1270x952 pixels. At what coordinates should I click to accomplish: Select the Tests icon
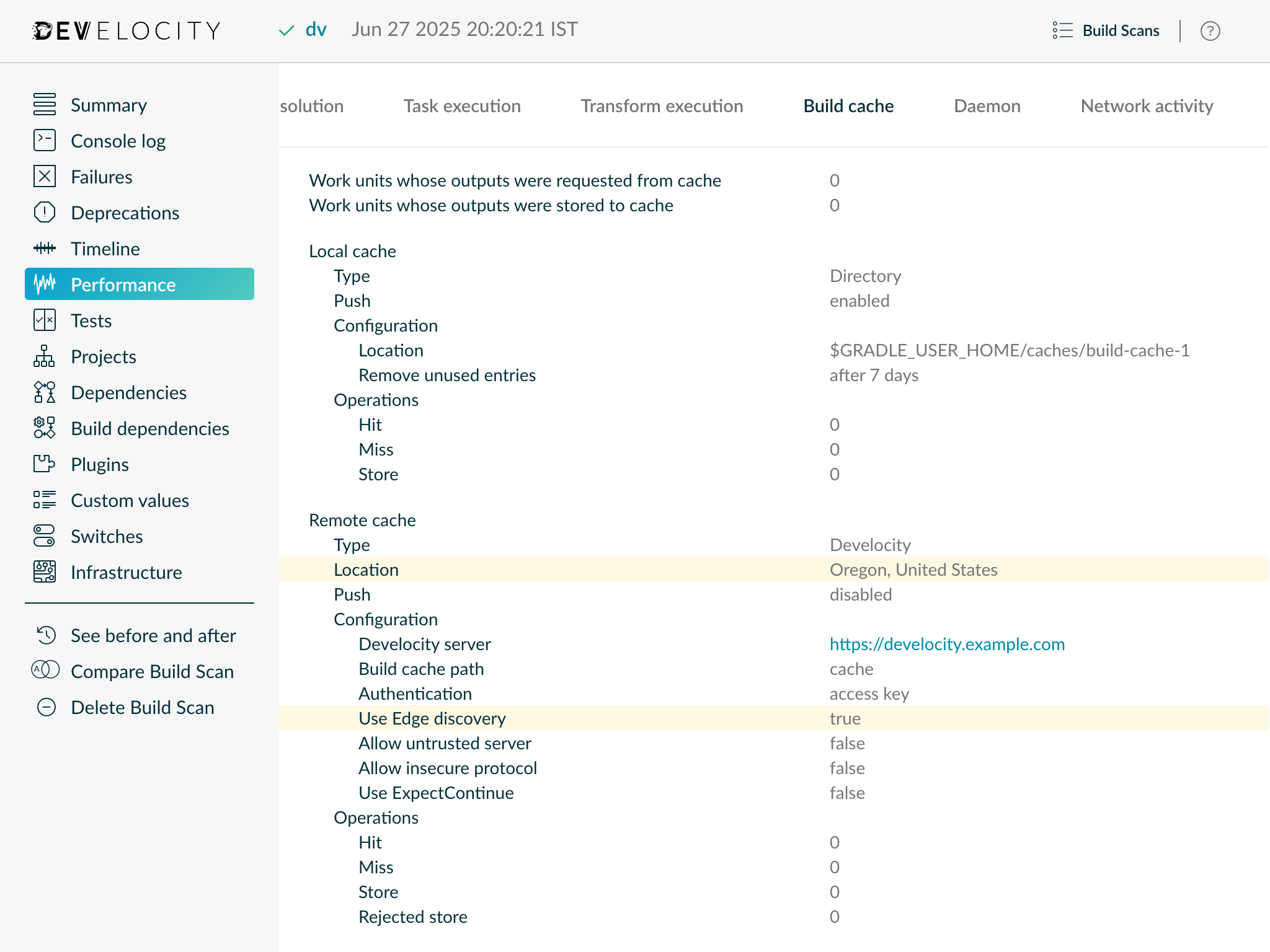[x=44, y=320]
